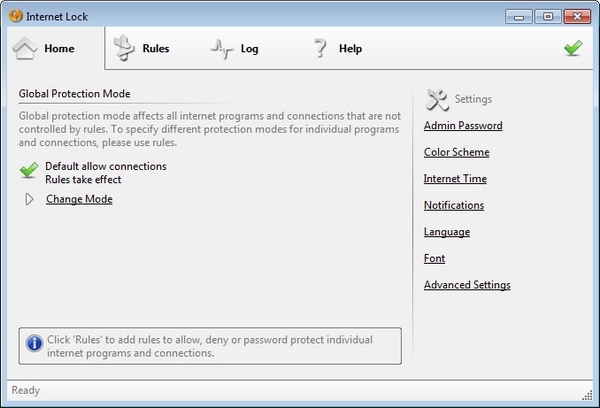Click the green check beside Default allow connections

coord(29,171)
